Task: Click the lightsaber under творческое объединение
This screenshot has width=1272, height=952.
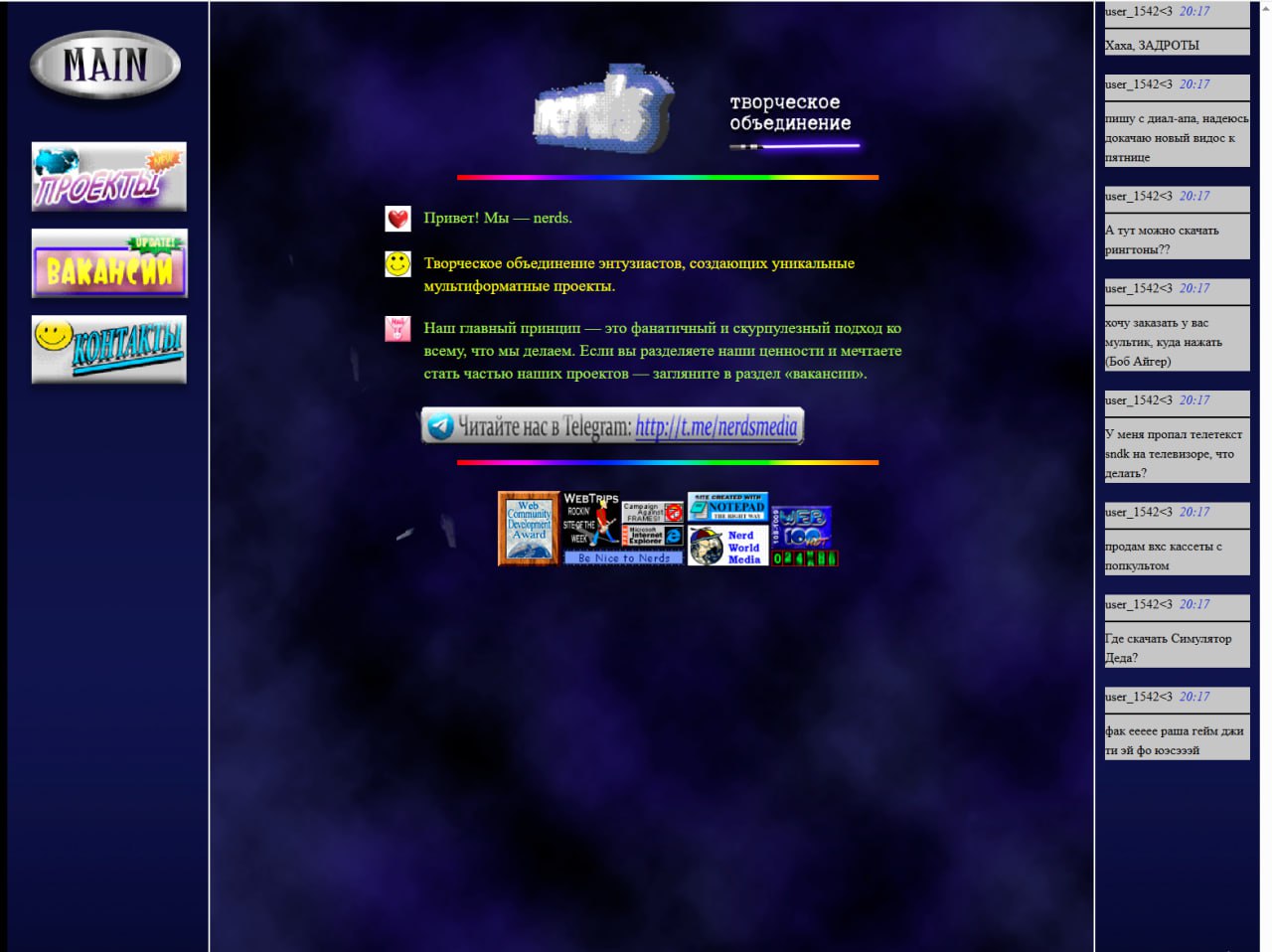Action: [x=794, y=147]
